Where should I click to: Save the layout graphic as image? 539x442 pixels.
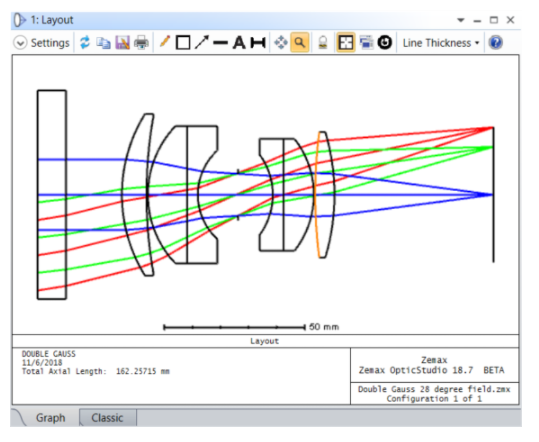(122, 43)
